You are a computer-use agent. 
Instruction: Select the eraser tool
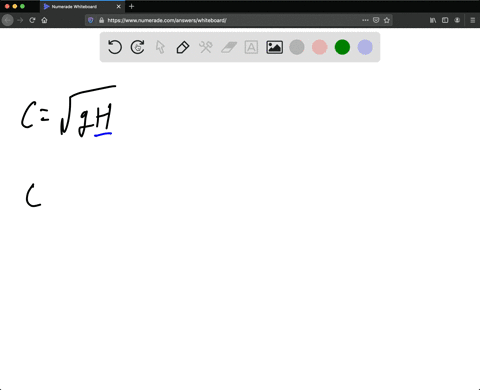(229, 47)
